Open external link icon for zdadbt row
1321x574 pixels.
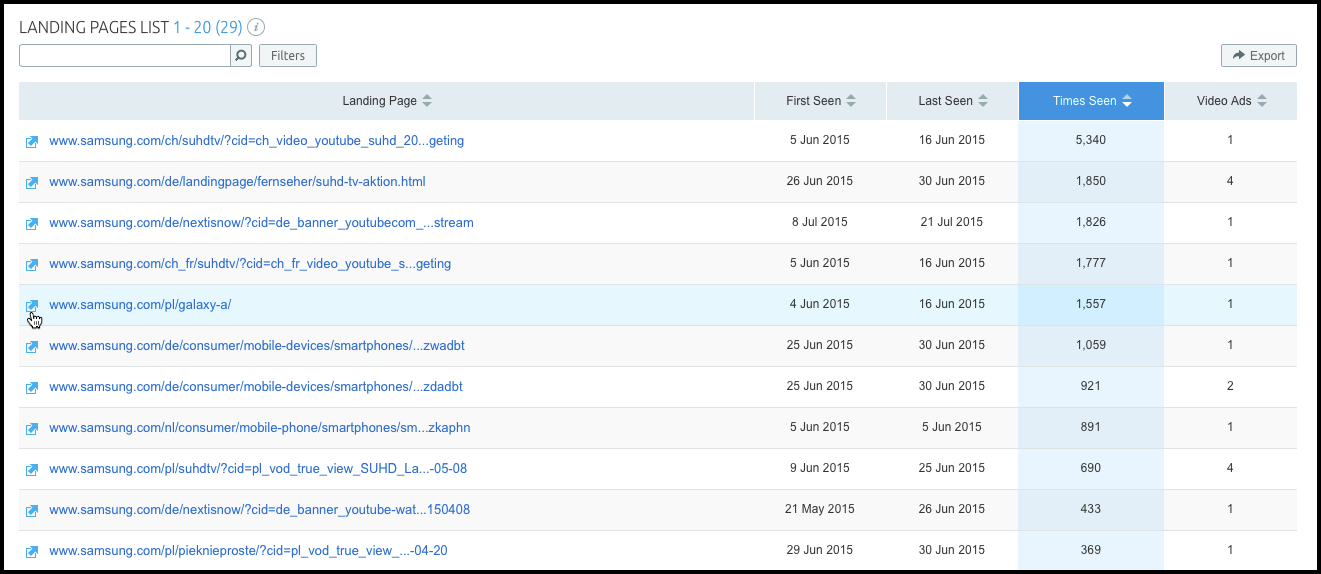(32, 388)
